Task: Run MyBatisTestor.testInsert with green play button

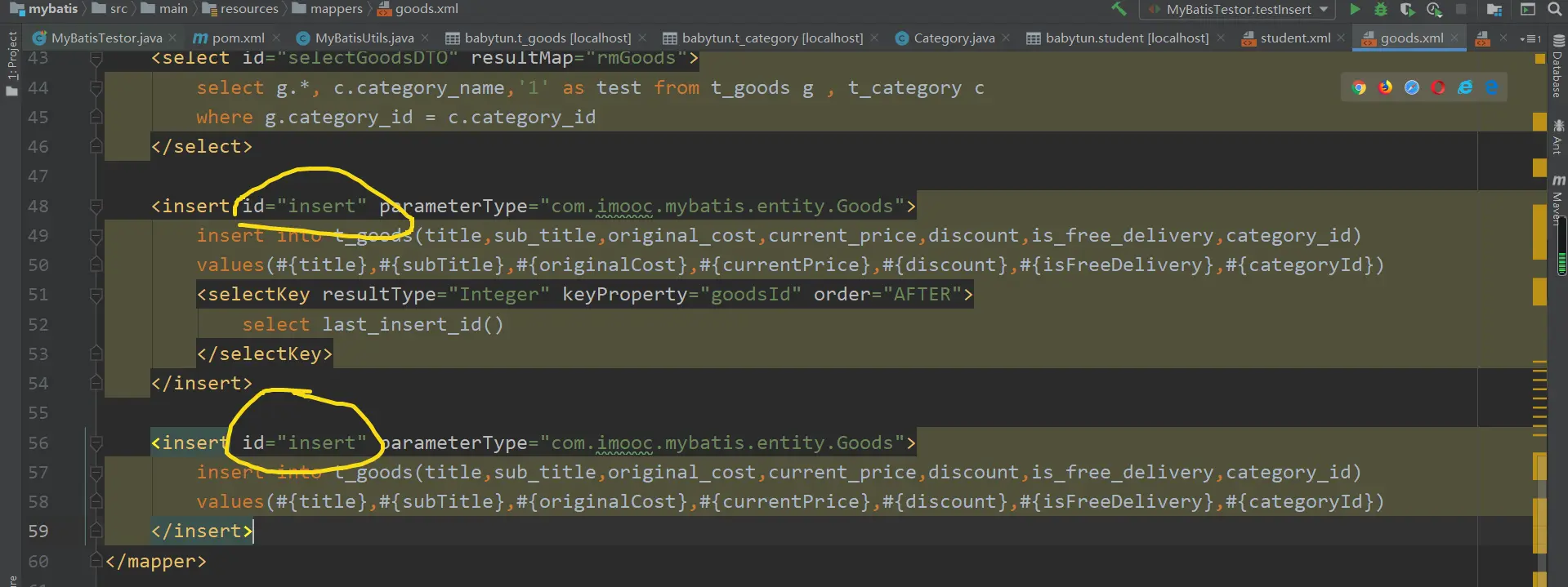Action: tap(1355, 10)
